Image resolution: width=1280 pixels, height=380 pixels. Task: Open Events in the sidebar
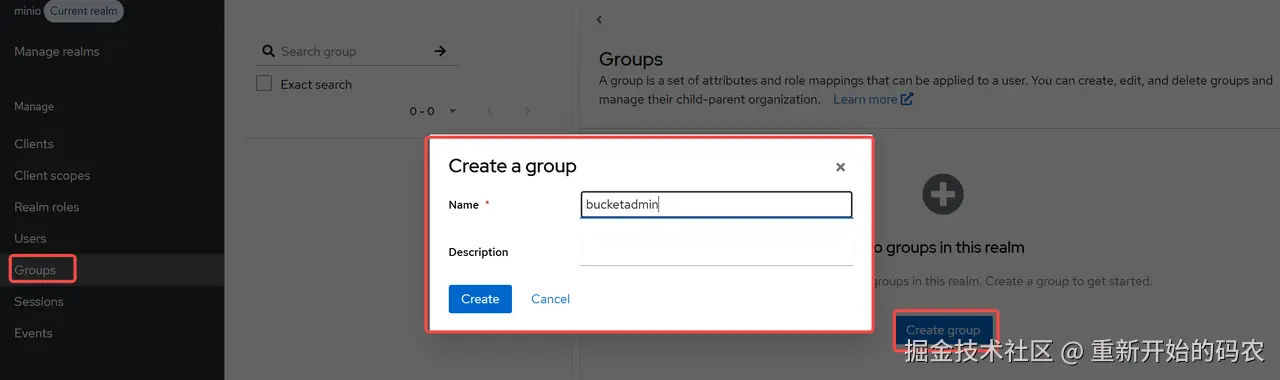coord(33,333)
